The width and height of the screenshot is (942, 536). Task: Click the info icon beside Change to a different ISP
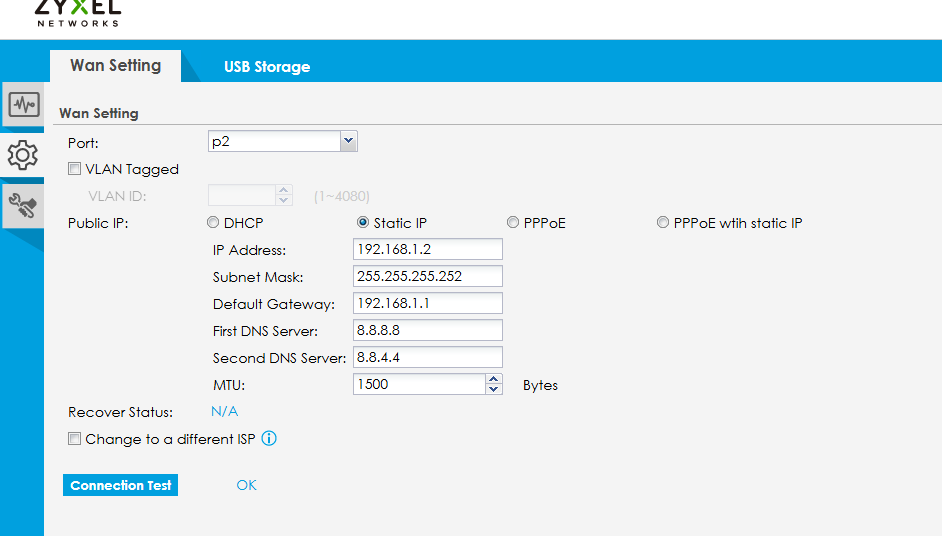[x=269, y=439]
